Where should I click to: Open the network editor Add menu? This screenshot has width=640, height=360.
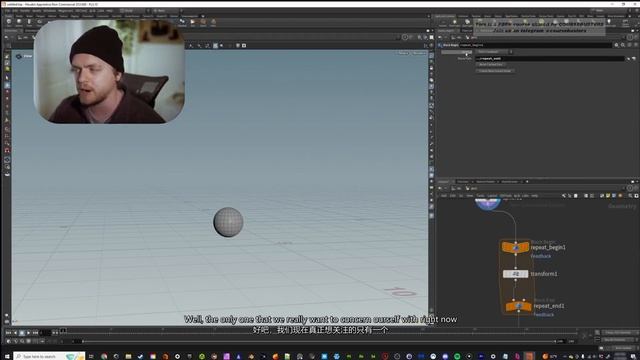(444, 196)
